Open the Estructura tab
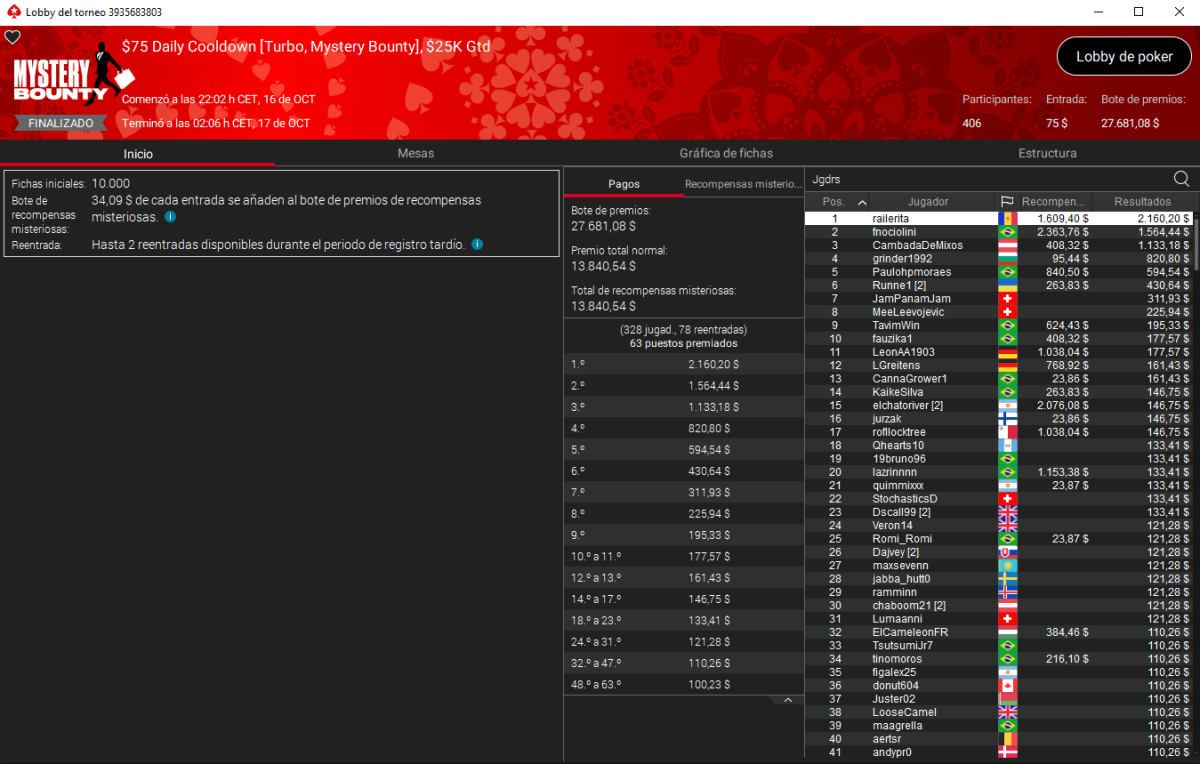 (x=1047, y=153)
